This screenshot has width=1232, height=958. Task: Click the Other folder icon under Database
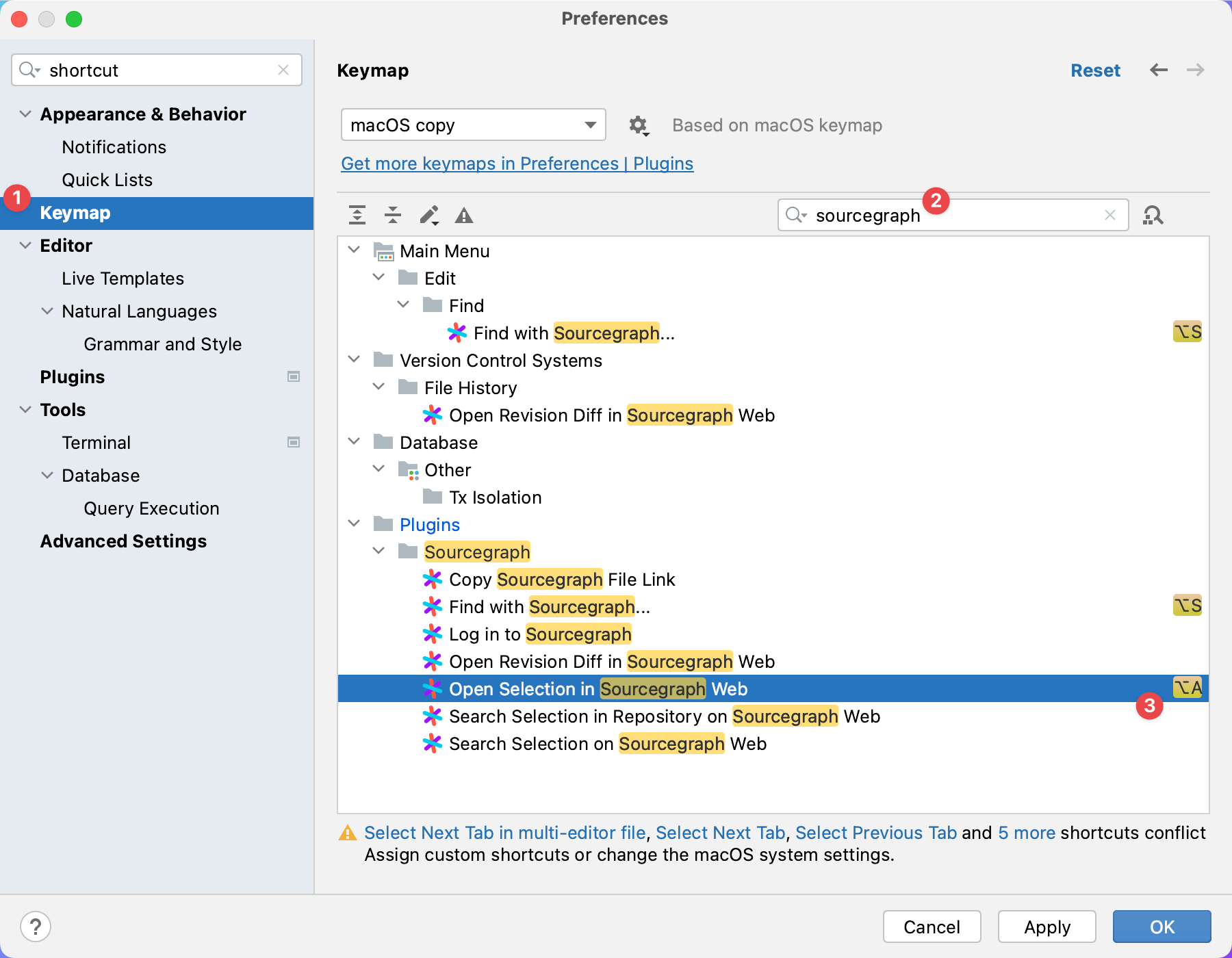click(x=409, y=470)
